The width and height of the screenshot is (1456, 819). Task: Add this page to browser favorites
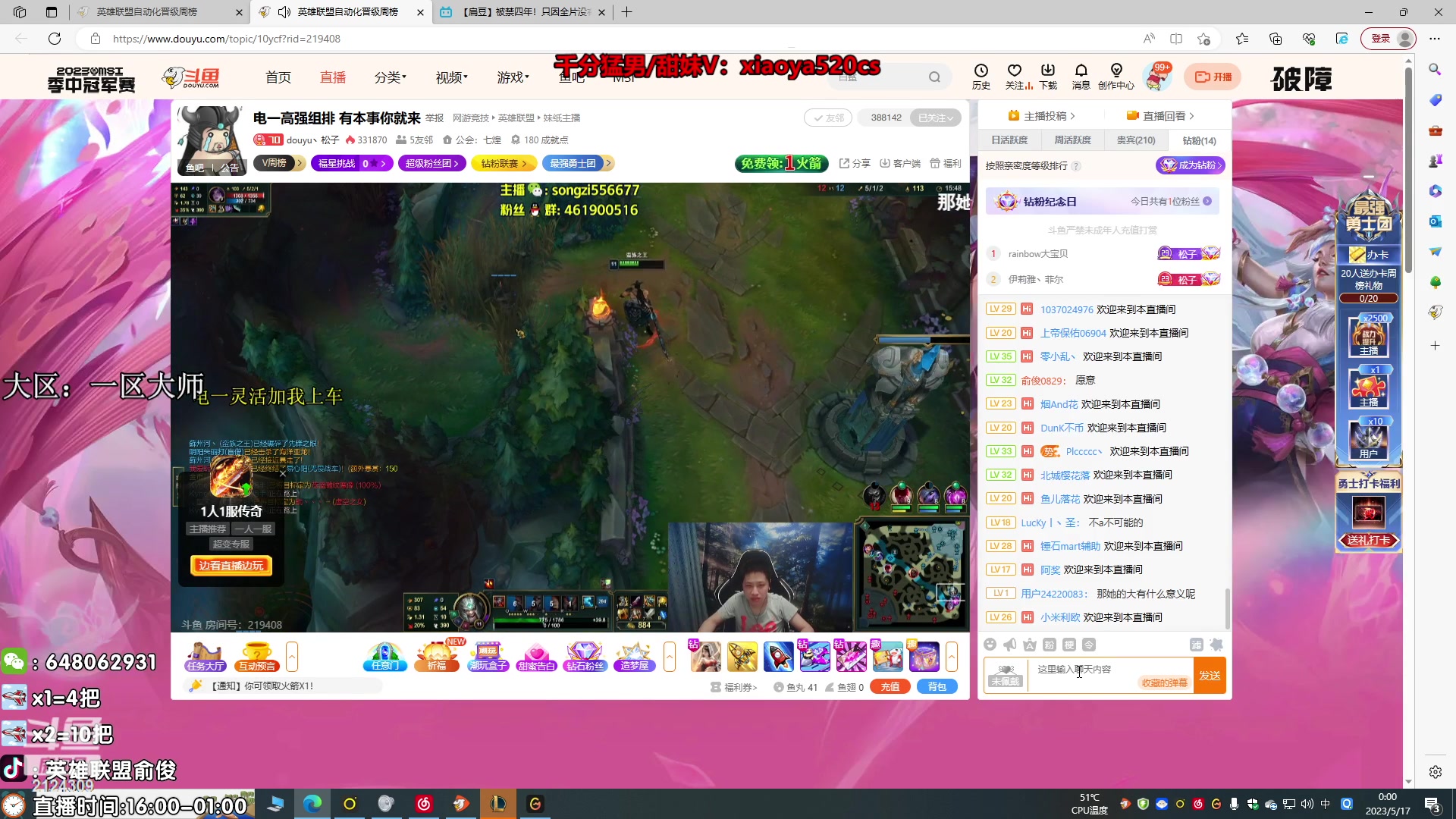[x=1203, y=39]
